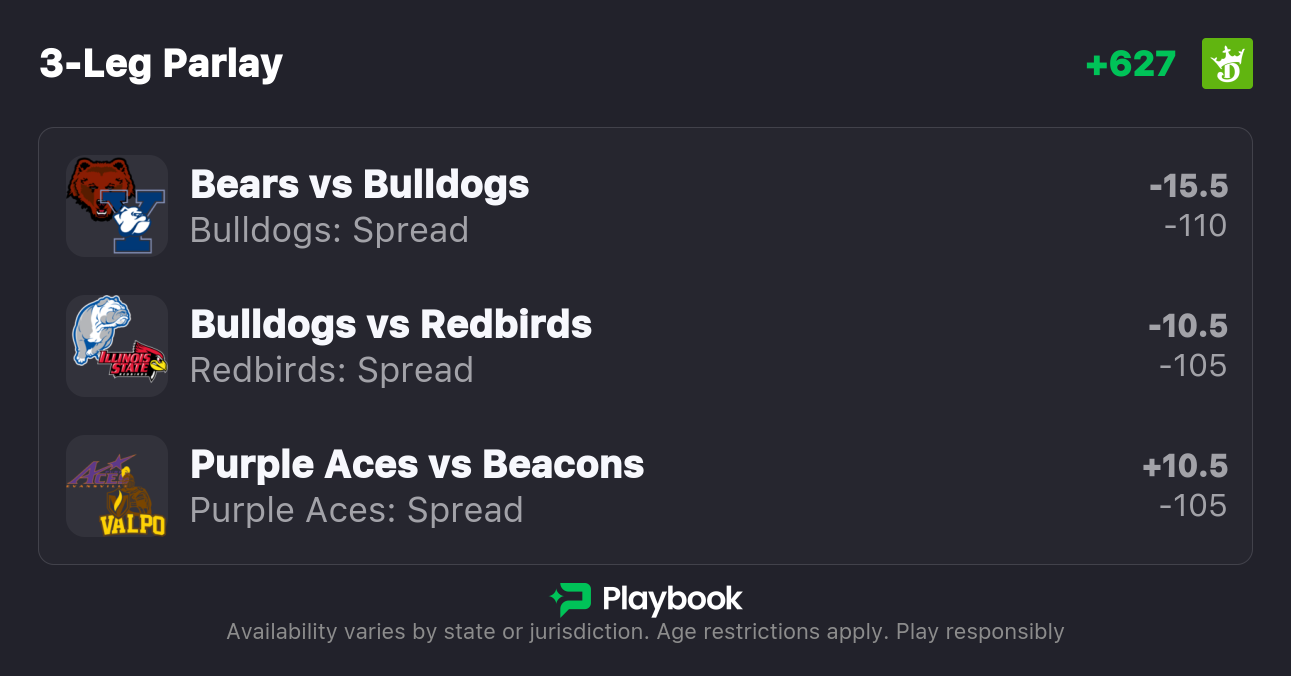The width and height of the screenshot is (1291, 676).
Task: Click the DraftKings sportsbook logo
Action: click(x=1227, y=64)
